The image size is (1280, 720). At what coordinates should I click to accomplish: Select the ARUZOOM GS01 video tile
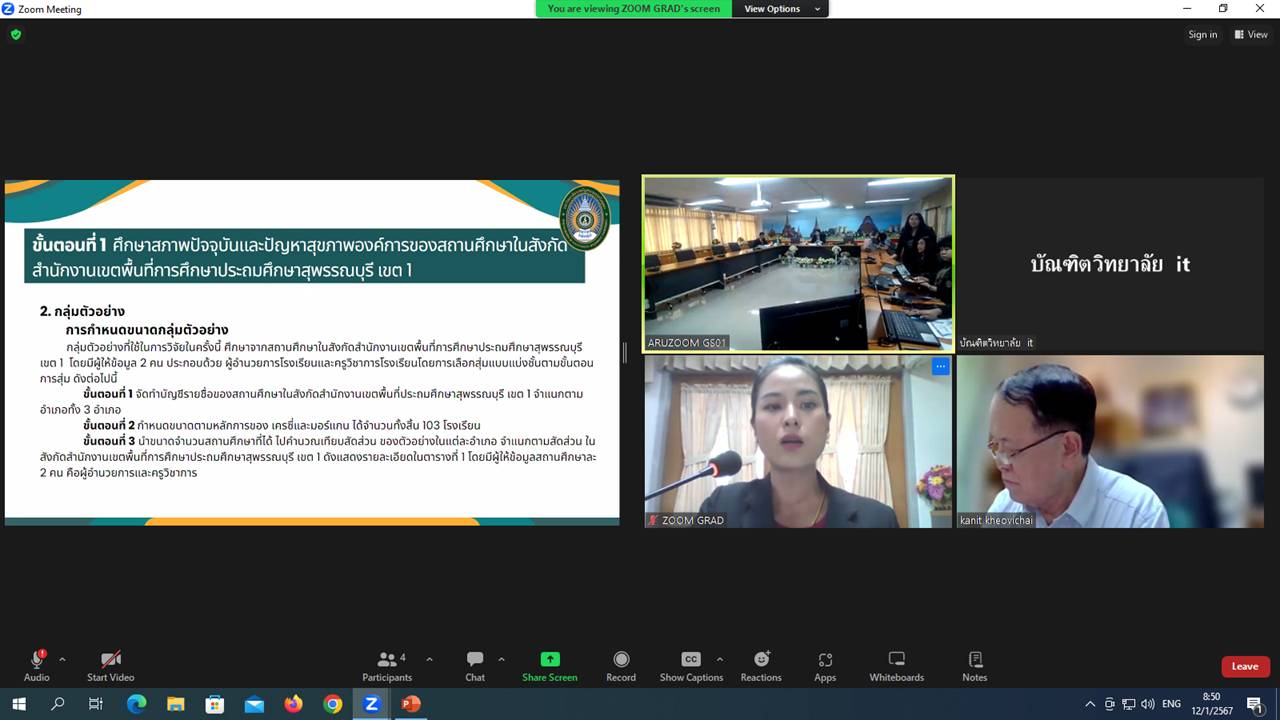798,263
